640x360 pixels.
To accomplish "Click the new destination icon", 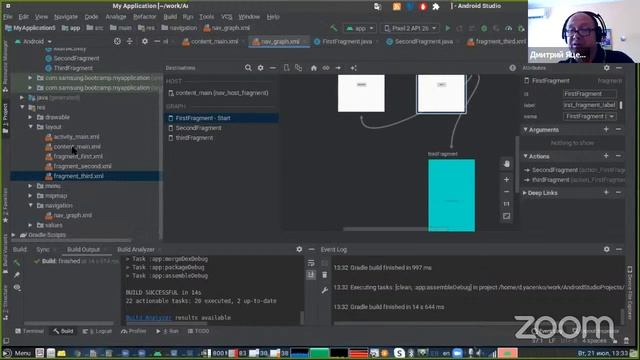I will (x=287, y=68).
